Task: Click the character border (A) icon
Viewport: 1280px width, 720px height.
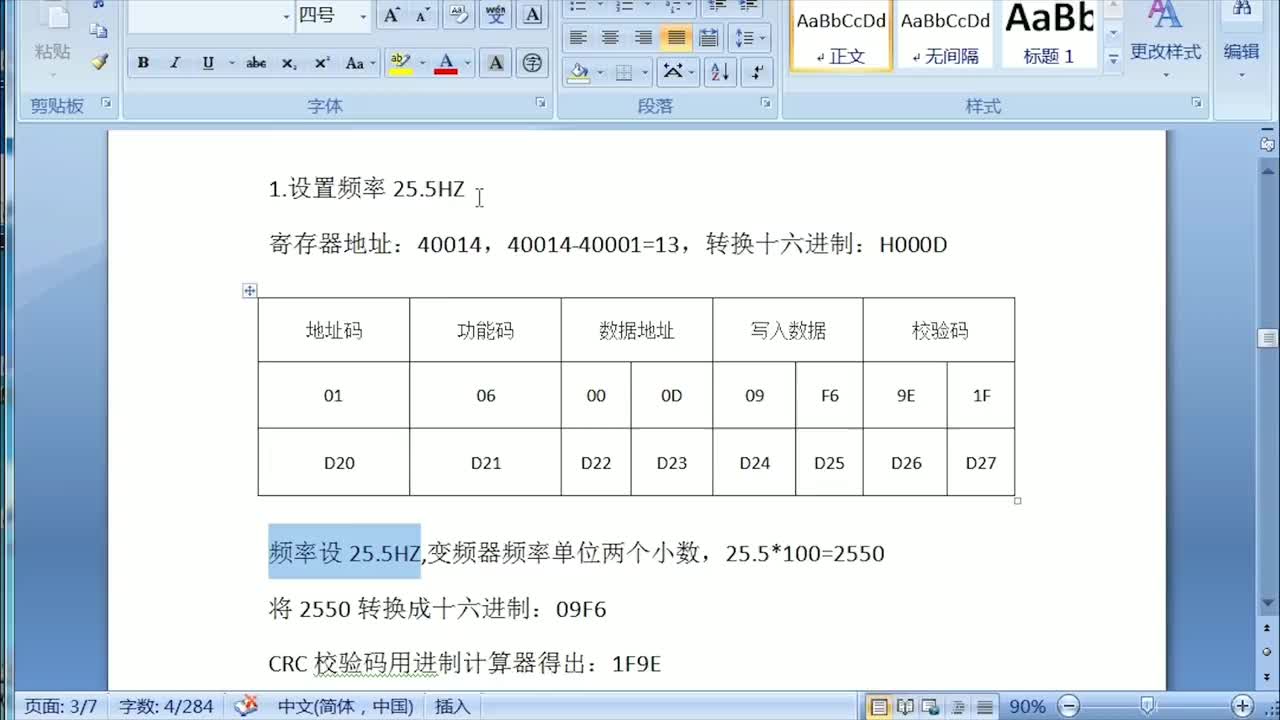Action: [532, 15]
